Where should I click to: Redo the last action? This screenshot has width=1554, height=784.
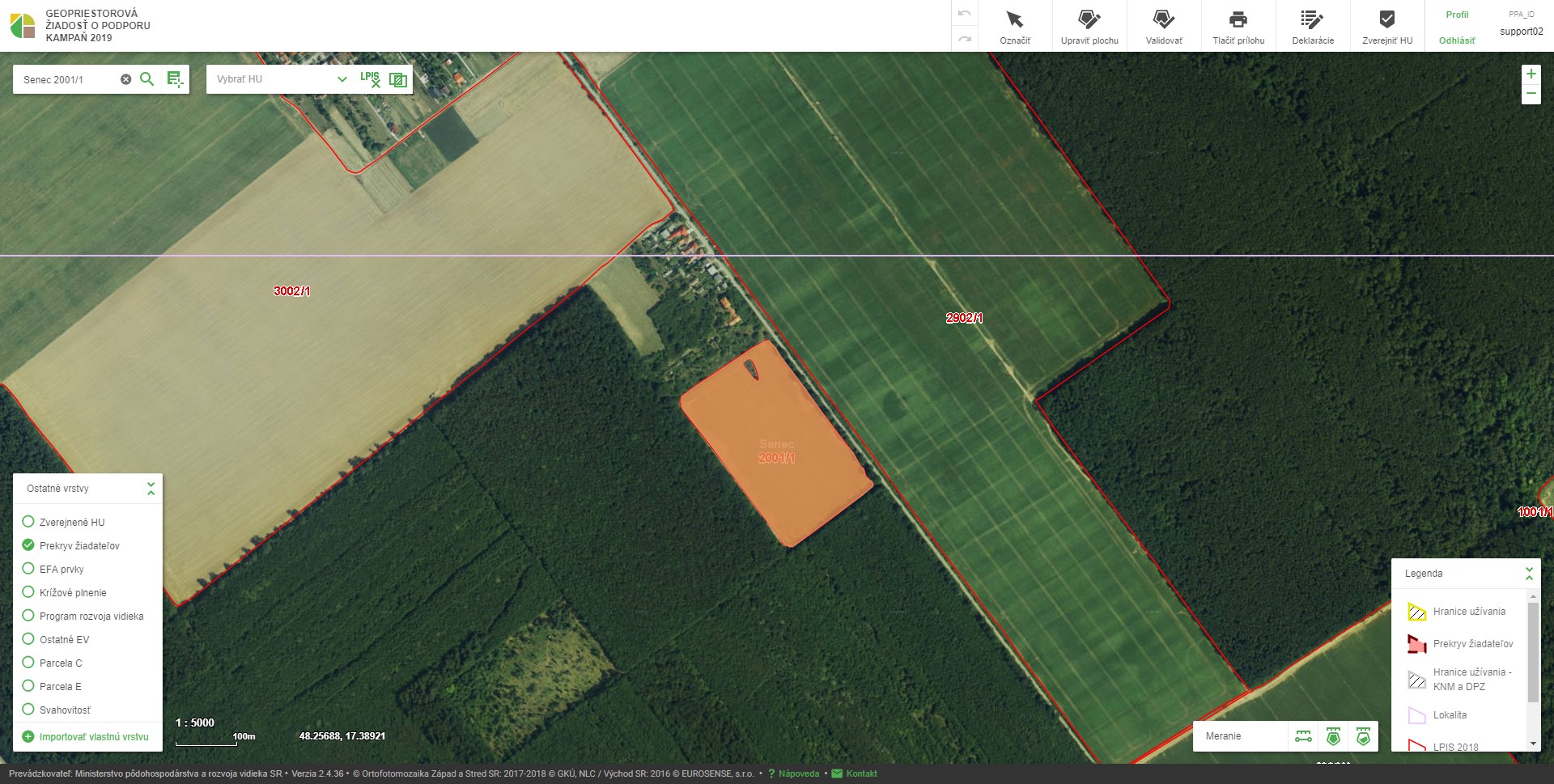(x=964, y=39)
